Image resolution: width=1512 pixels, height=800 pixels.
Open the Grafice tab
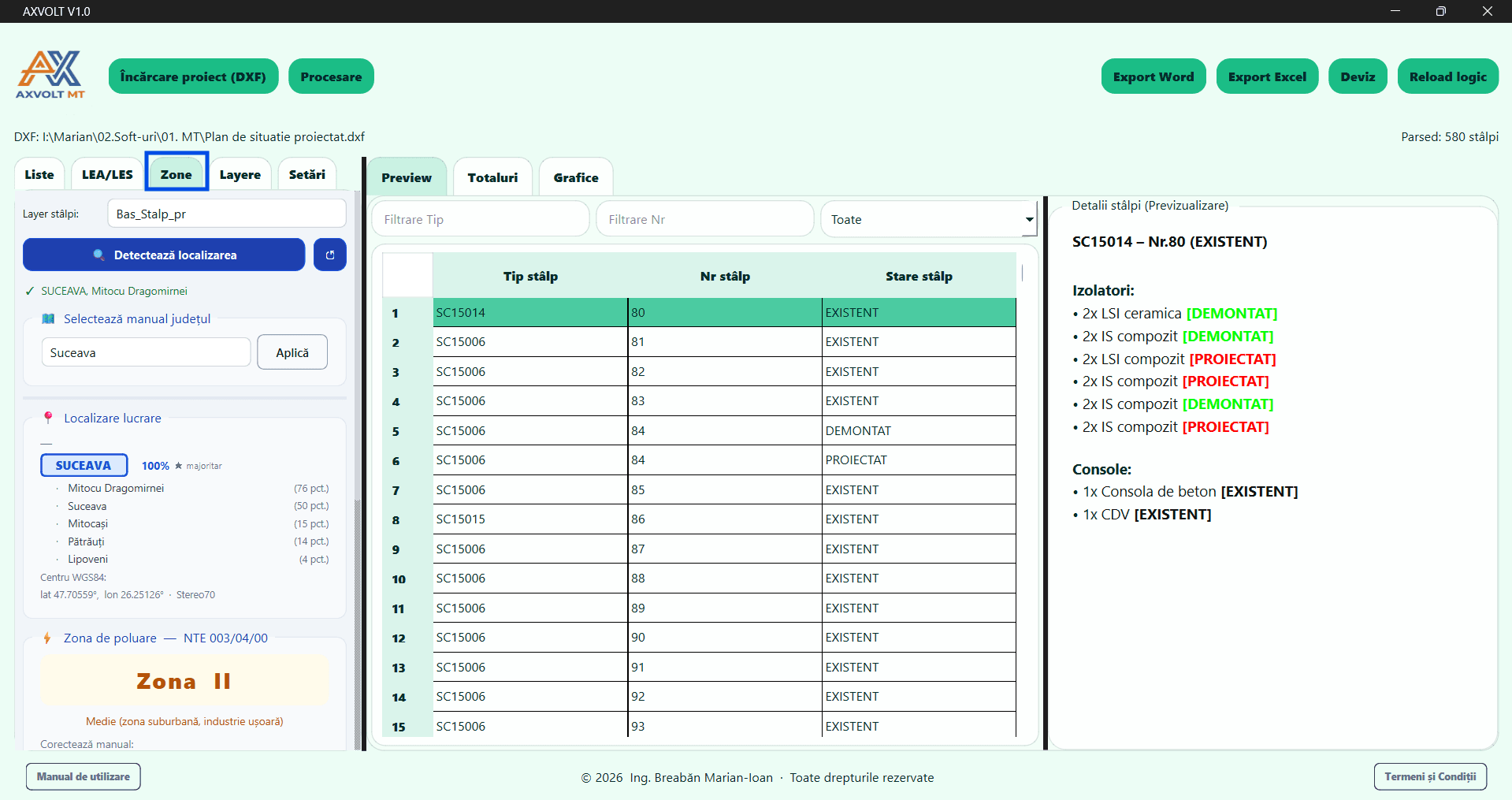coord(576,177)
